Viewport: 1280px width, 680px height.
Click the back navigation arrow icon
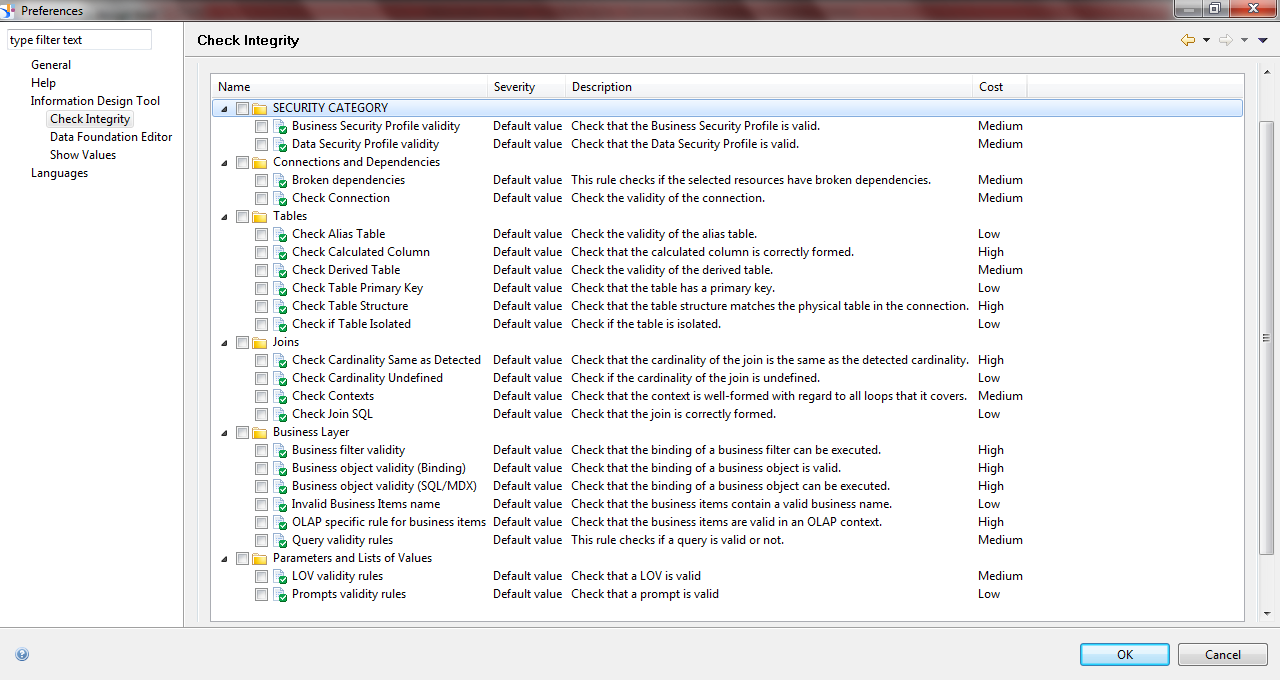[1187, 40]
